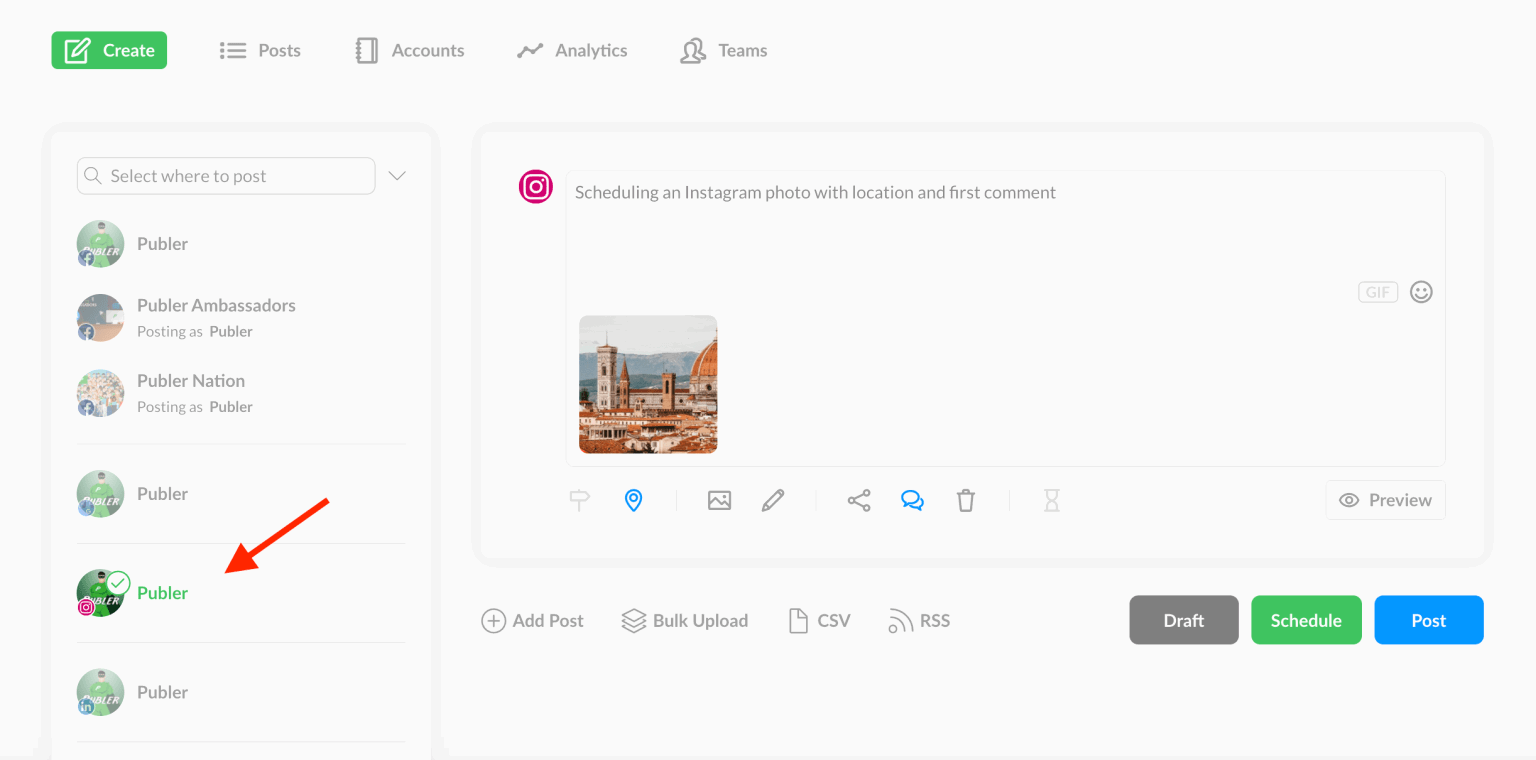This screenshot has height=760, width=1536.
Task: Open the emoji picker
Action: [1421, 291]
